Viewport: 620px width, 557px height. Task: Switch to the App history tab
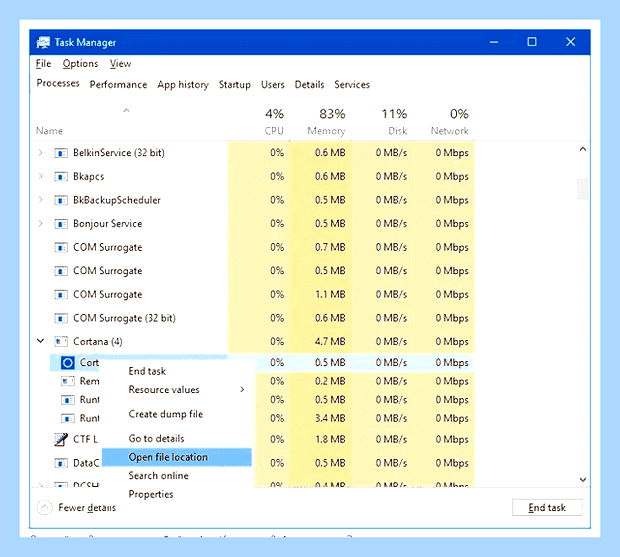(x=183, y=85)
